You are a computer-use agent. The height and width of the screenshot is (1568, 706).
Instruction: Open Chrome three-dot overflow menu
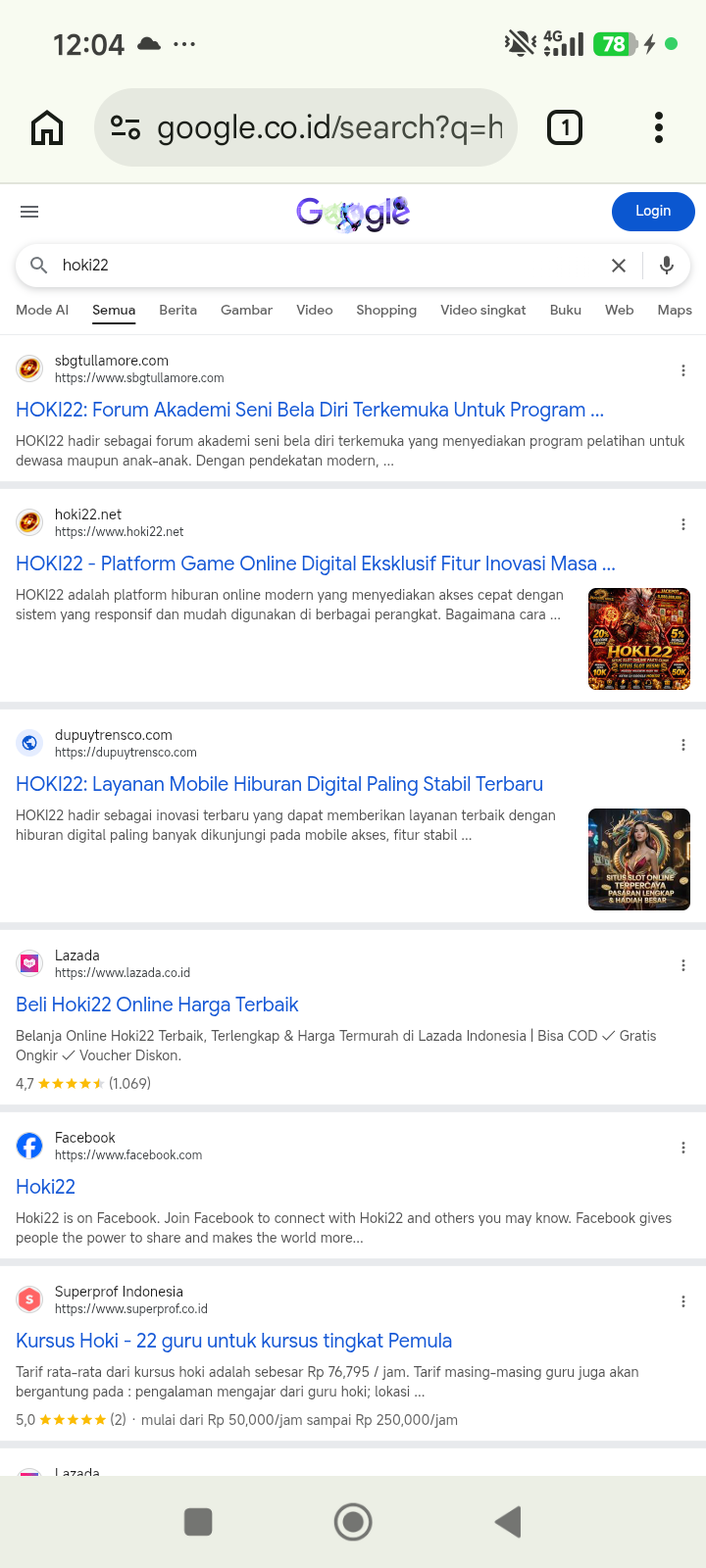pyautogui.click(x=659, y=127)
